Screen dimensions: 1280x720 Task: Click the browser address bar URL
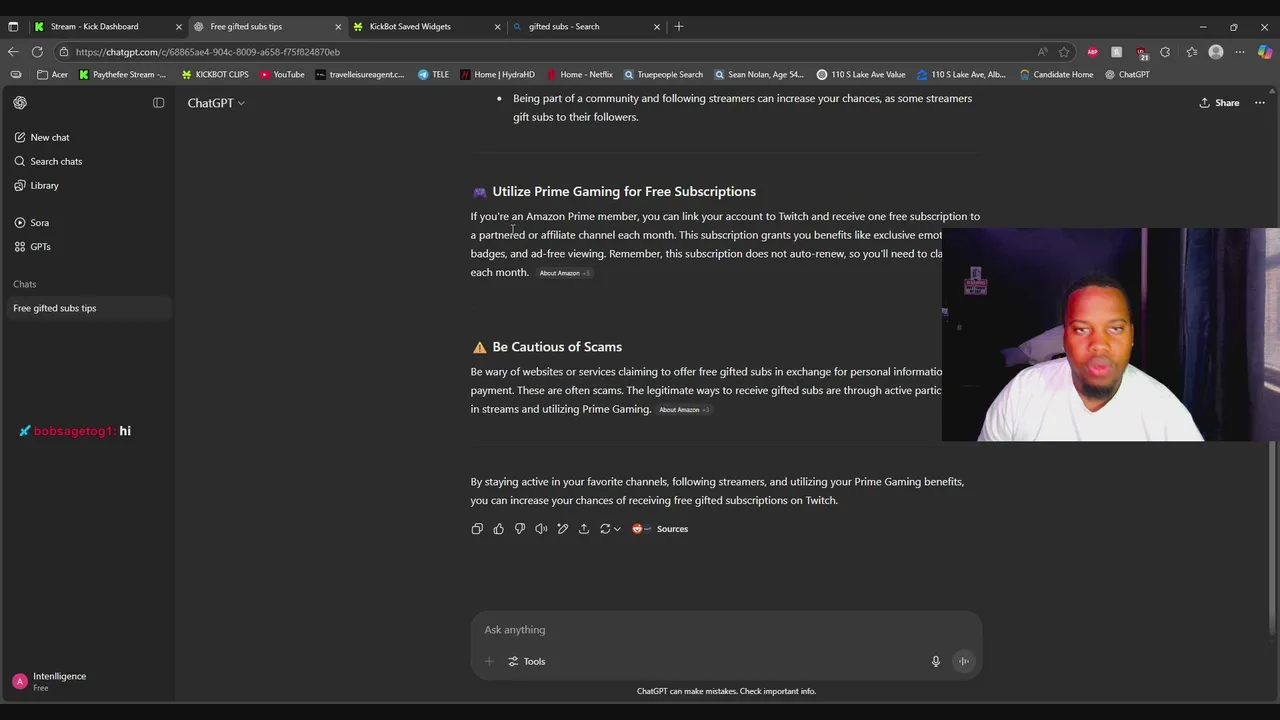[207, 52]
